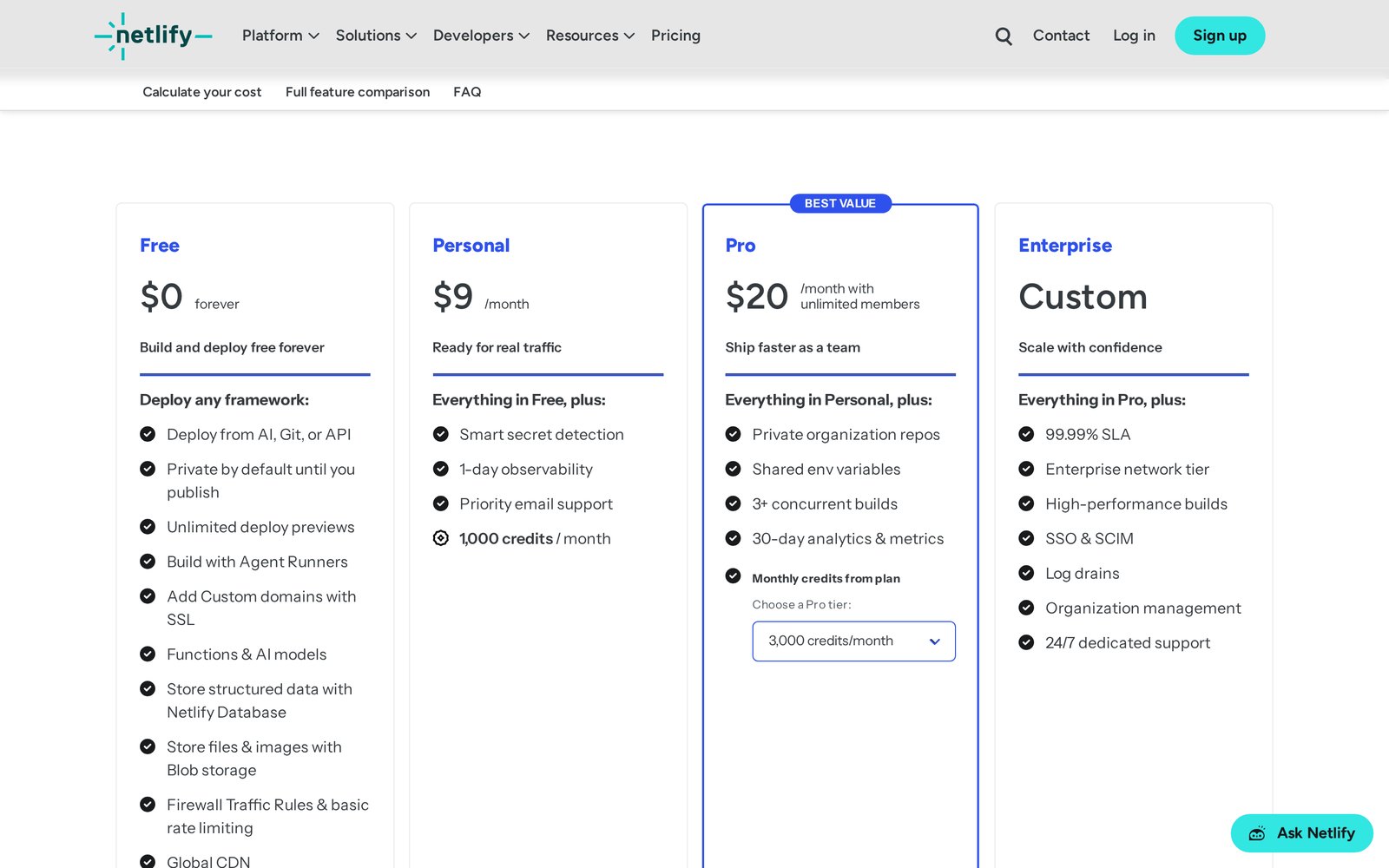Expand the Resources menu

point(590,36)
